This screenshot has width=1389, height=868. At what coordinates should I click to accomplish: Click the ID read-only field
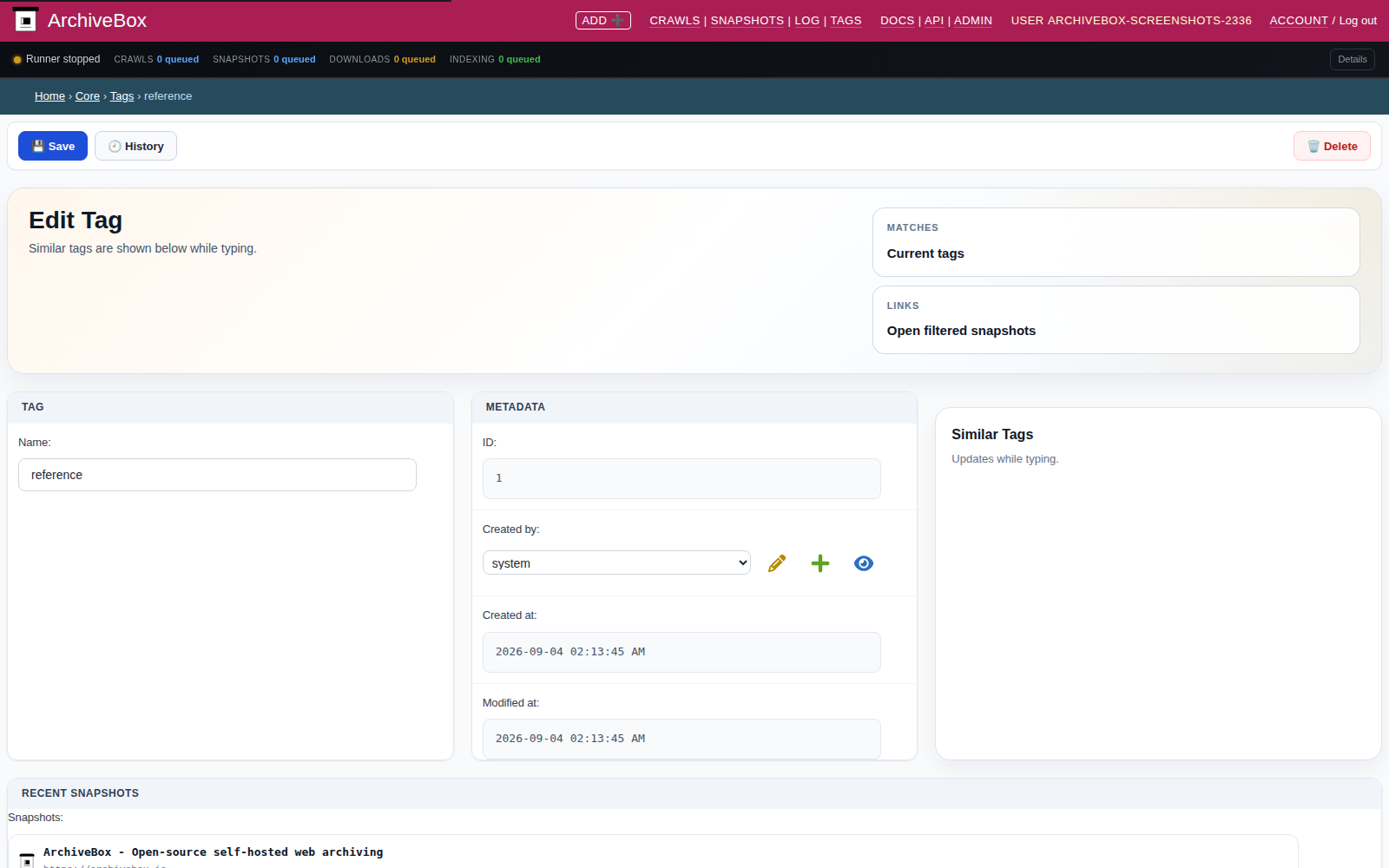click(681, 478)
